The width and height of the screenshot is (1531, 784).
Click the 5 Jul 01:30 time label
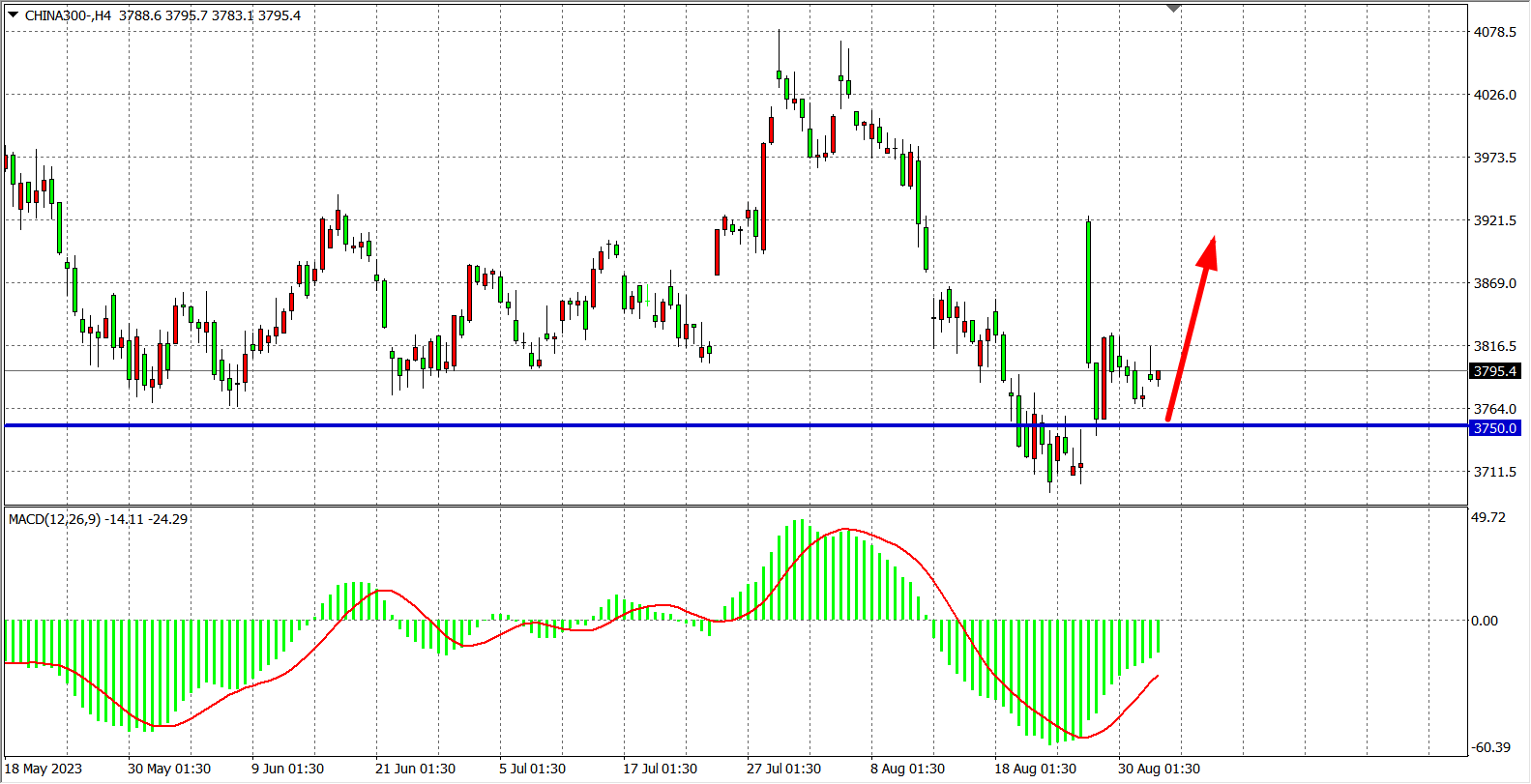pyautogui.click(x=532, y=769)
